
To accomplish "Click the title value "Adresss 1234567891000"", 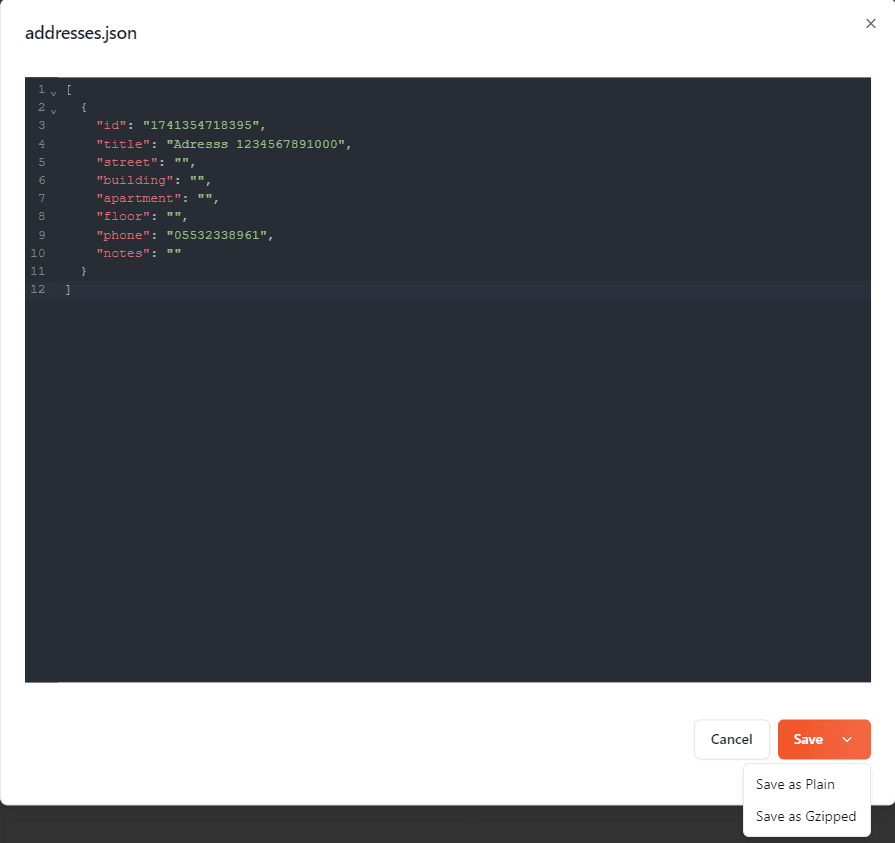I will [259, 144].
